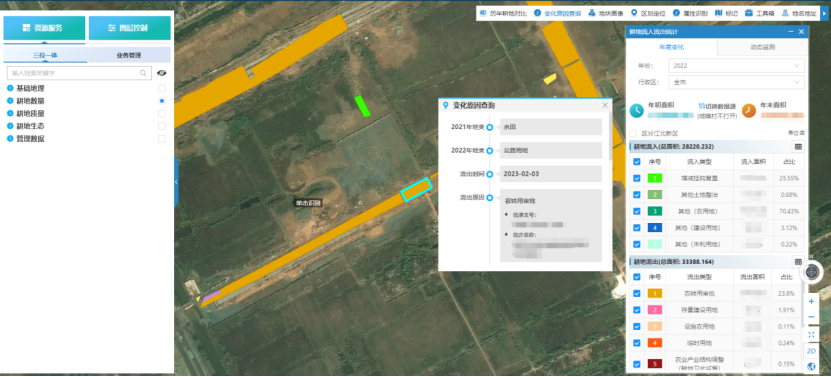The image size is (831, 377).
Task: Expand the 基础地理 tree node
Action: pyautogui.click(x=10, y=88)
